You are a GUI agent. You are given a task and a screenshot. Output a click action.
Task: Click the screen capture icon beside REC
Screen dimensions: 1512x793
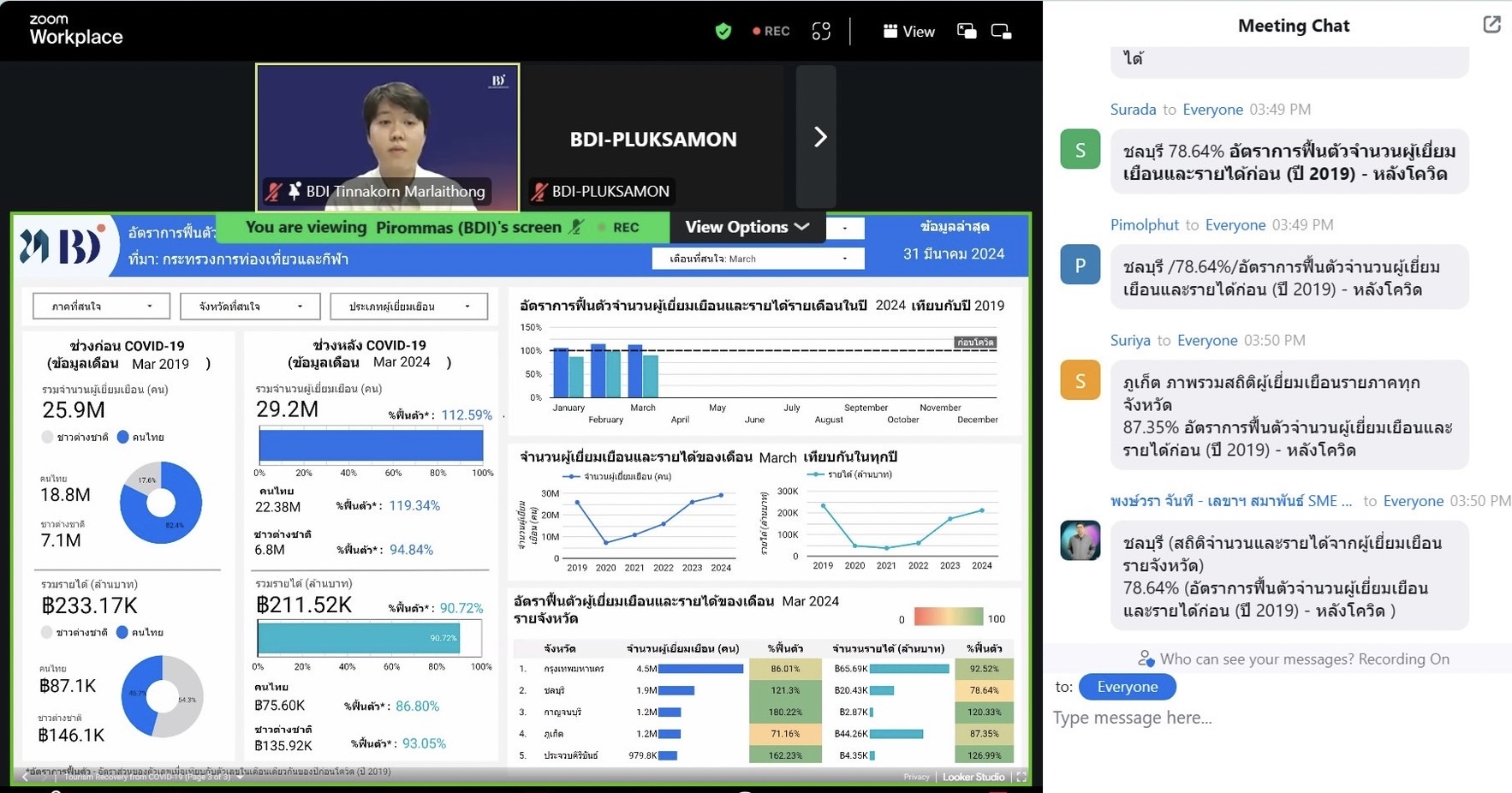tap(821, 32)
